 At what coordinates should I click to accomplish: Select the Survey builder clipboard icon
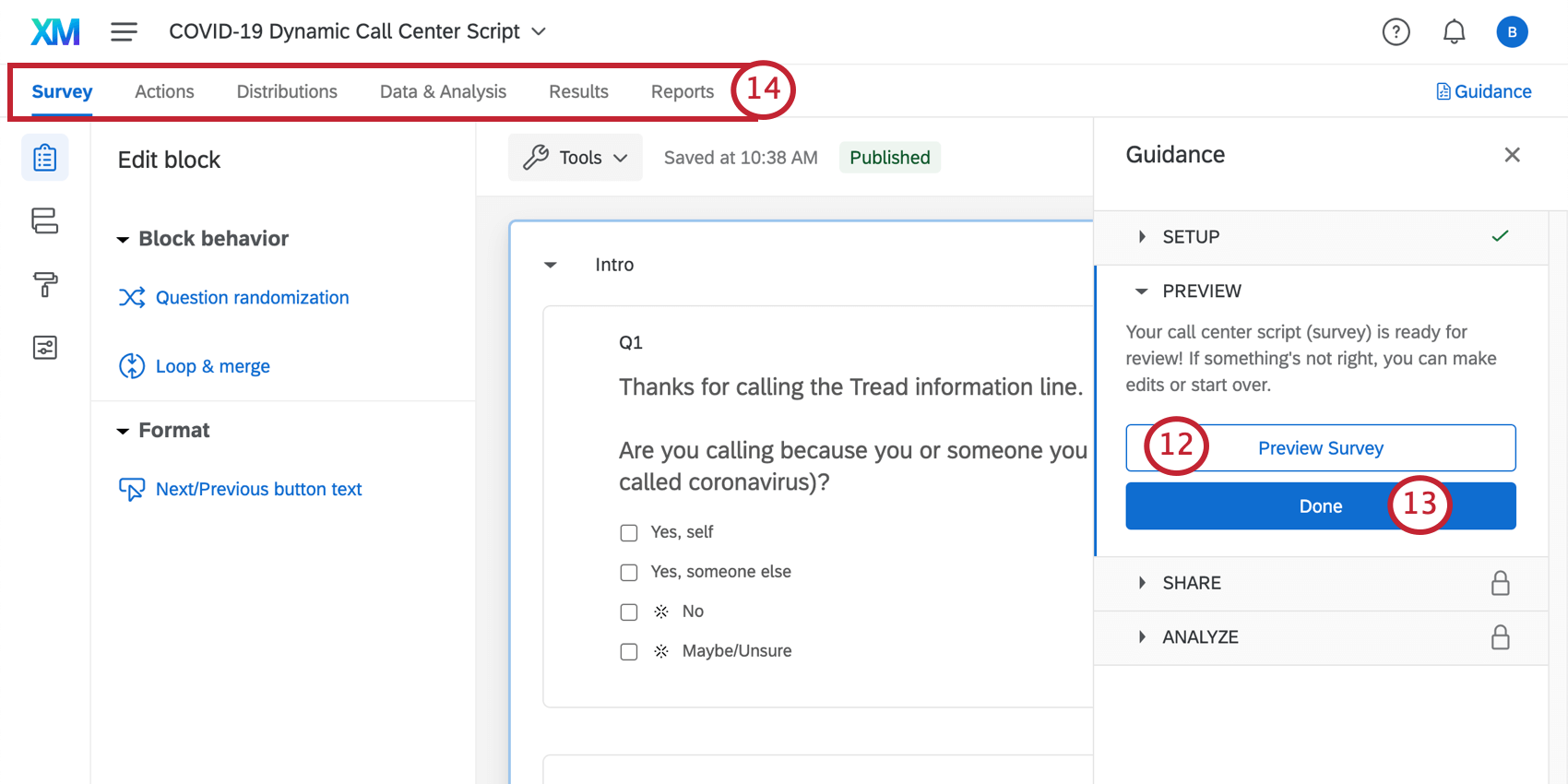coord(45,158)
